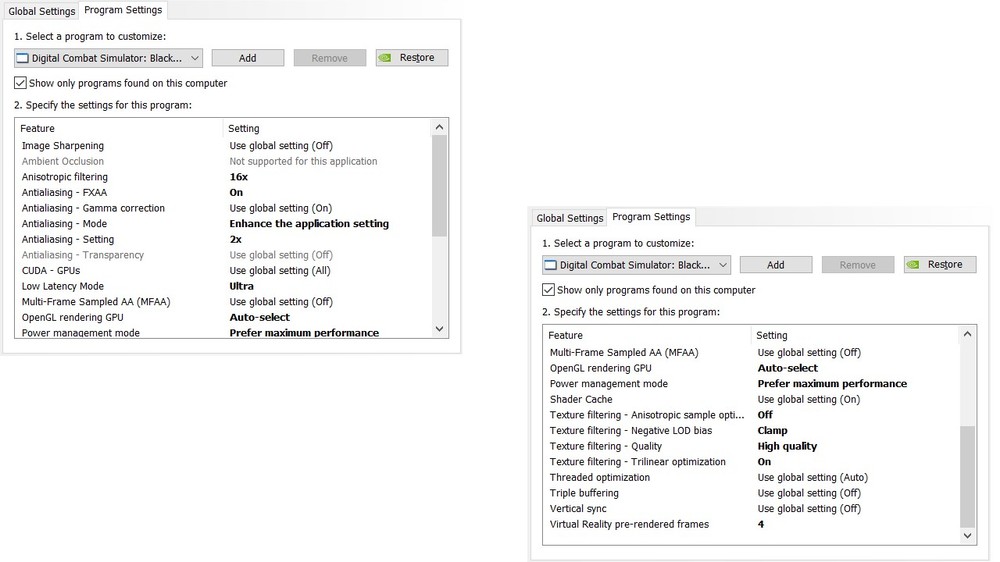
Task: Select the Program Settings tab in the right panel
Action: (x=651, y=217)
